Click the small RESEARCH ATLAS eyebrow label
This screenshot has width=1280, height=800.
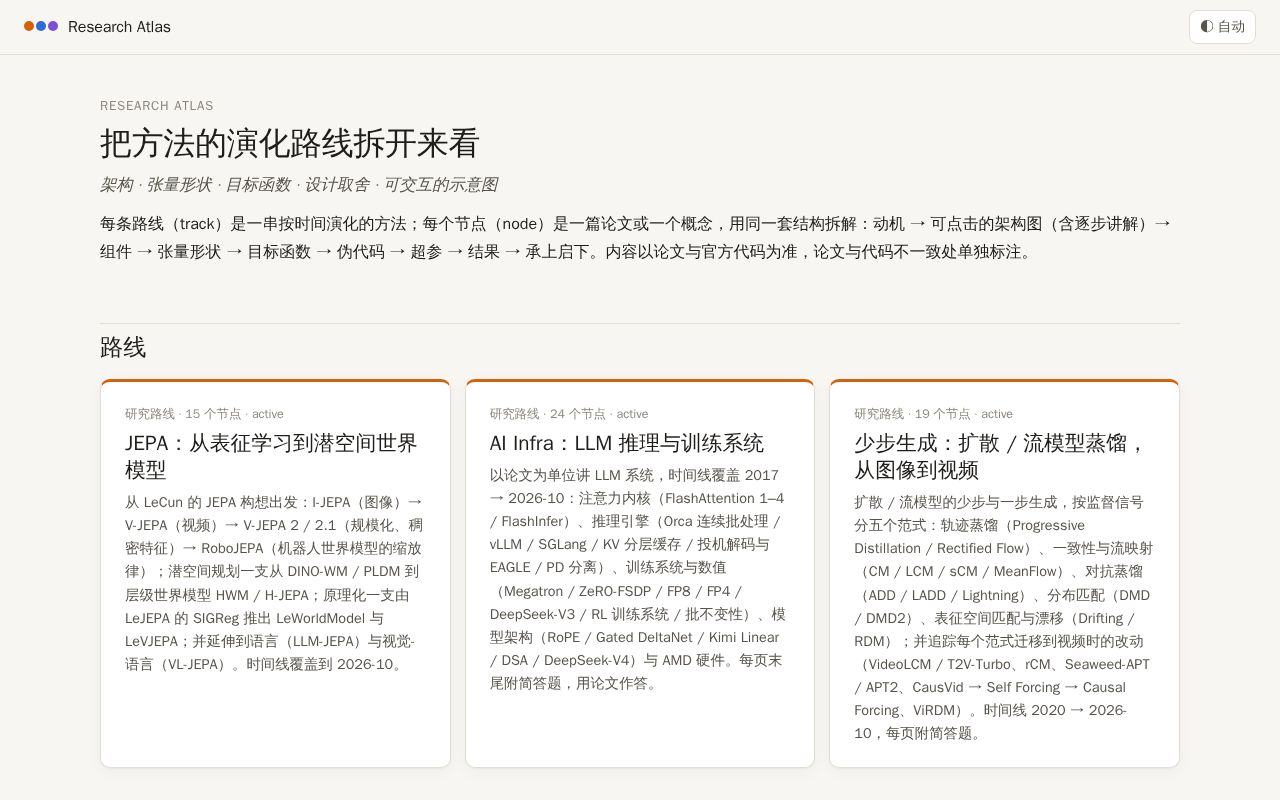(x=157, y=106)
